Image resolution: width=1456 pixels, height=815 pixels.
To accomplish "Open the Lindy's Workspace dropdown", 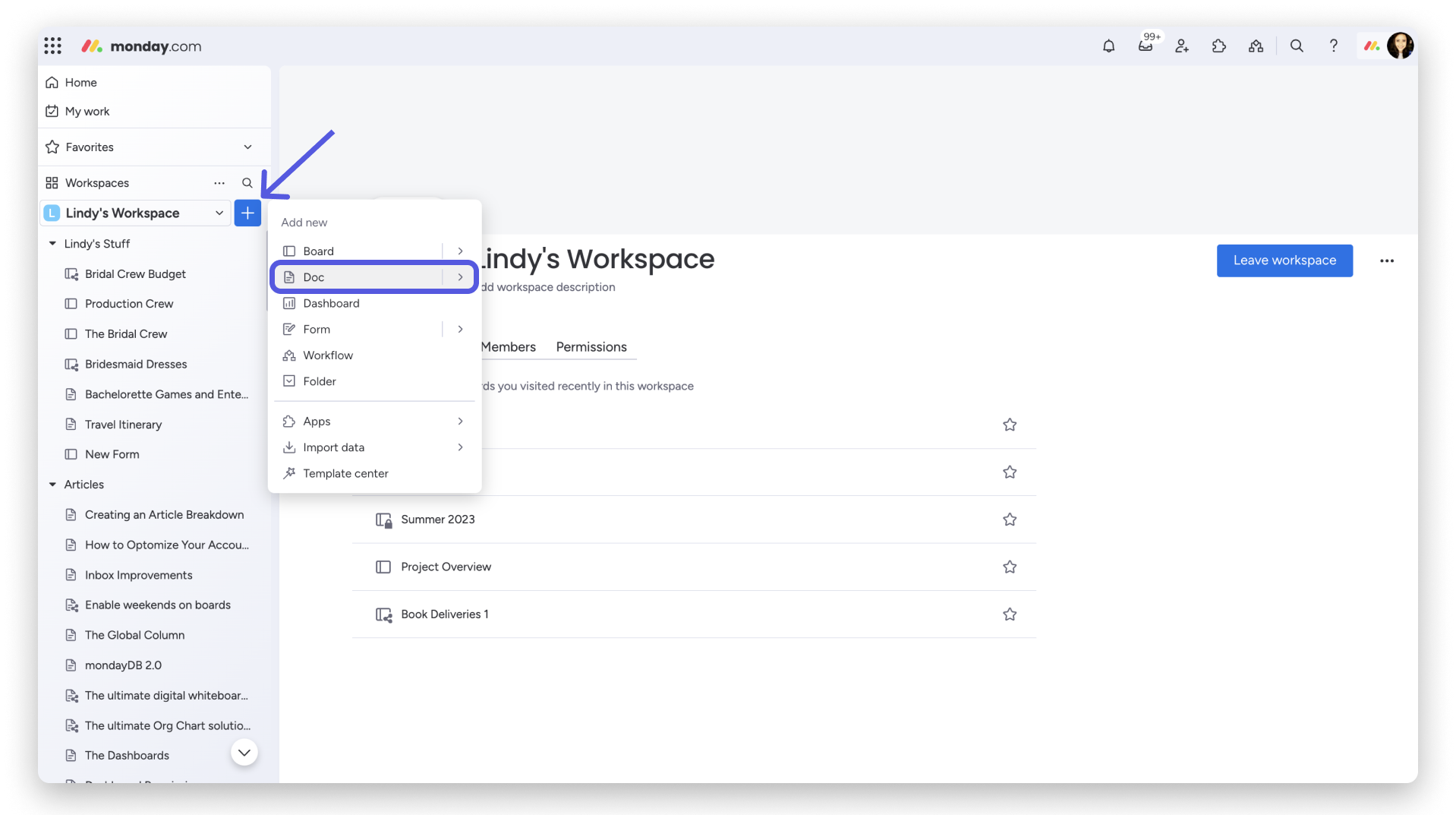I will point(219,213).
